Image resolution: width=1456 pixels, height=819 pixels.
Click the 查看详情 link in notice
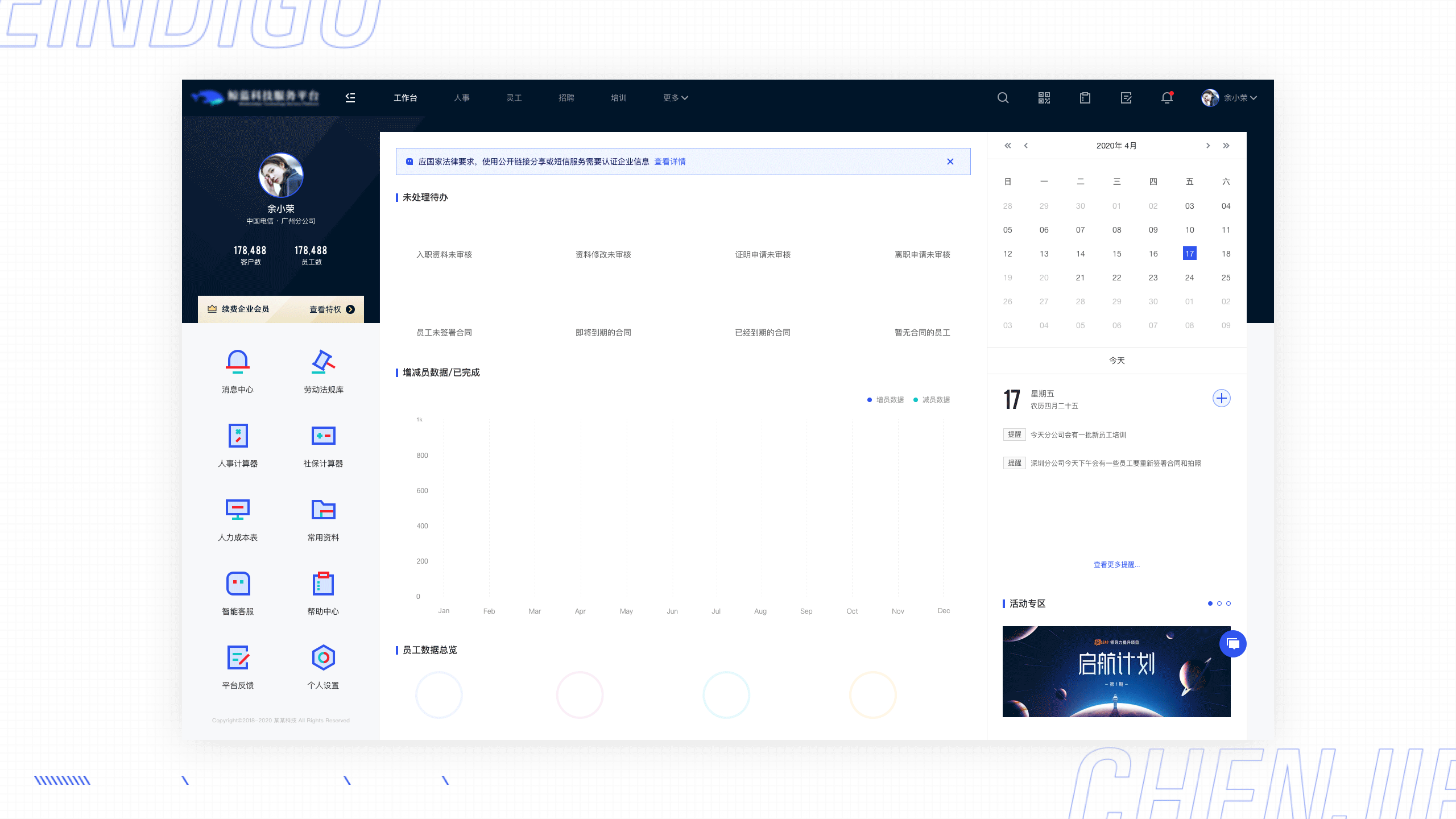coord(669,162)
